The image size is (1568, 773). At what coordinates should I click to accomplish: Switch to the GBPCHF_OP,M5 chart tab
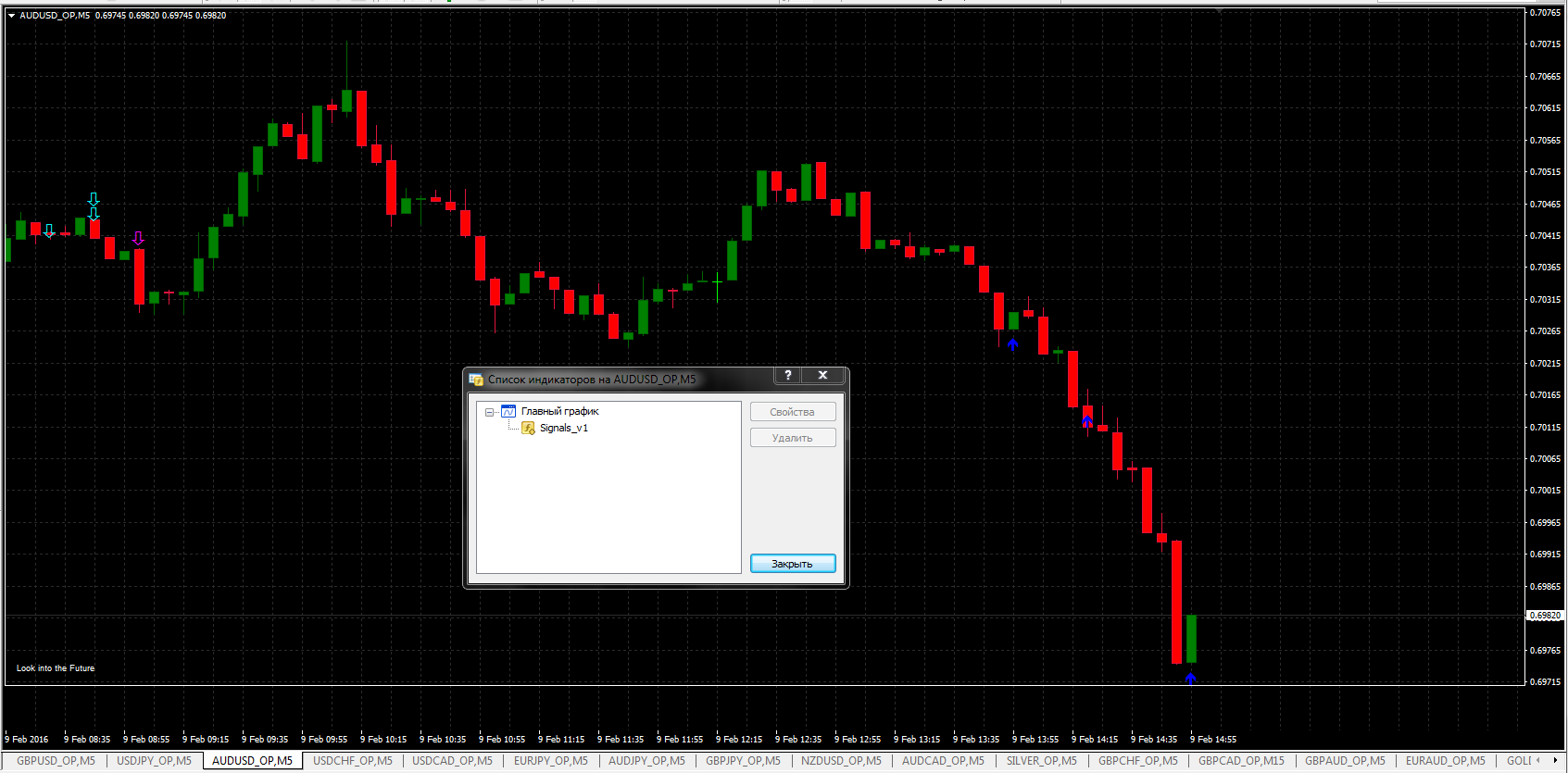1138,761
